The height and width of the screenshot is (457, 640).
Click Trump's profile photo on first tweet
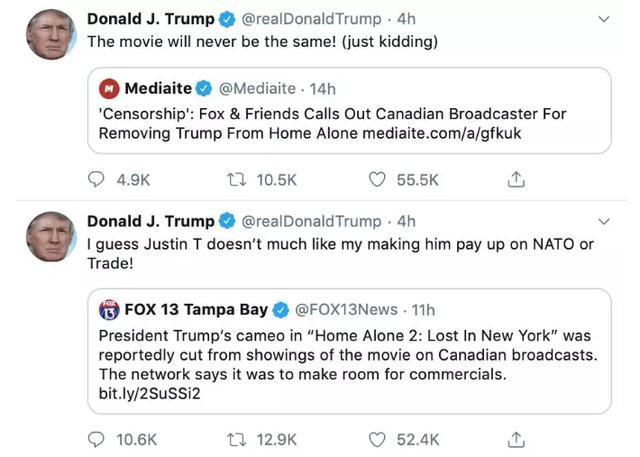[x=50, y=35]
